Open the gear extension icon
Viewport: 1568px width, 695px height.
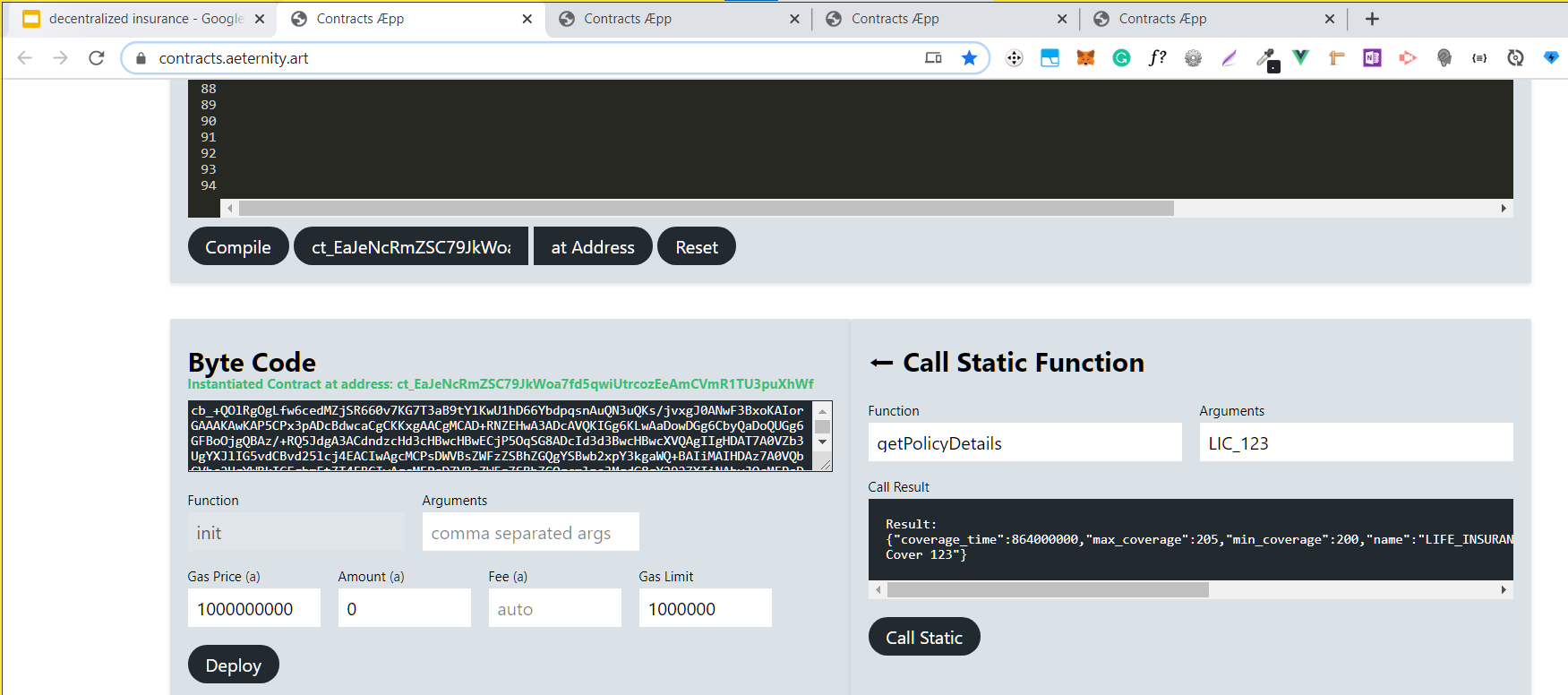click(x=1193, y=58)
